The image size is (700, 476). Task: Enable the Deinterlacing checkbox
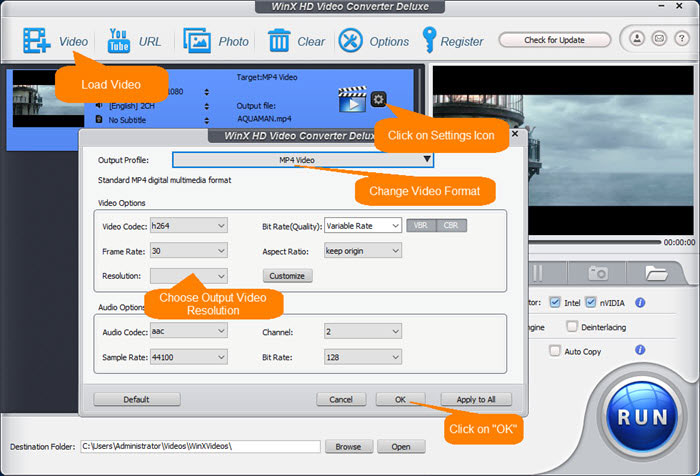point(572,326)
